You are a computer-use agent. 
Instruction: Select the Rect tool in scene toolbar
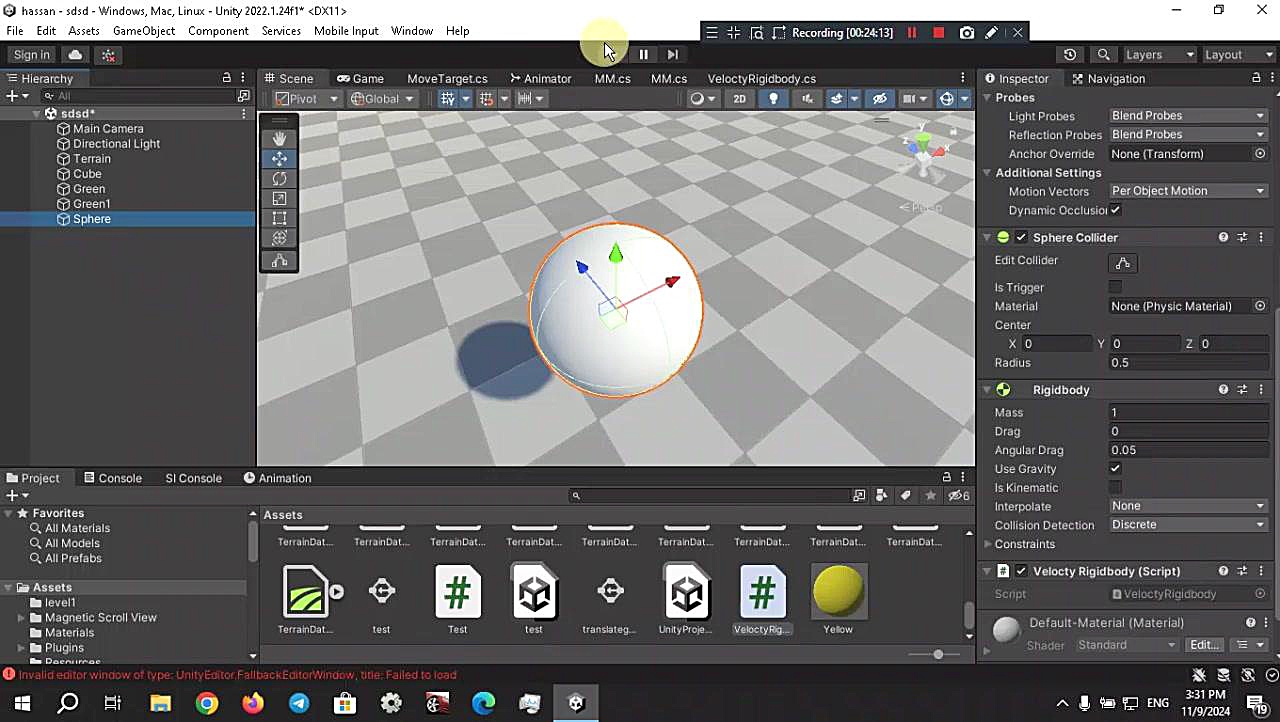coord(279,218)
